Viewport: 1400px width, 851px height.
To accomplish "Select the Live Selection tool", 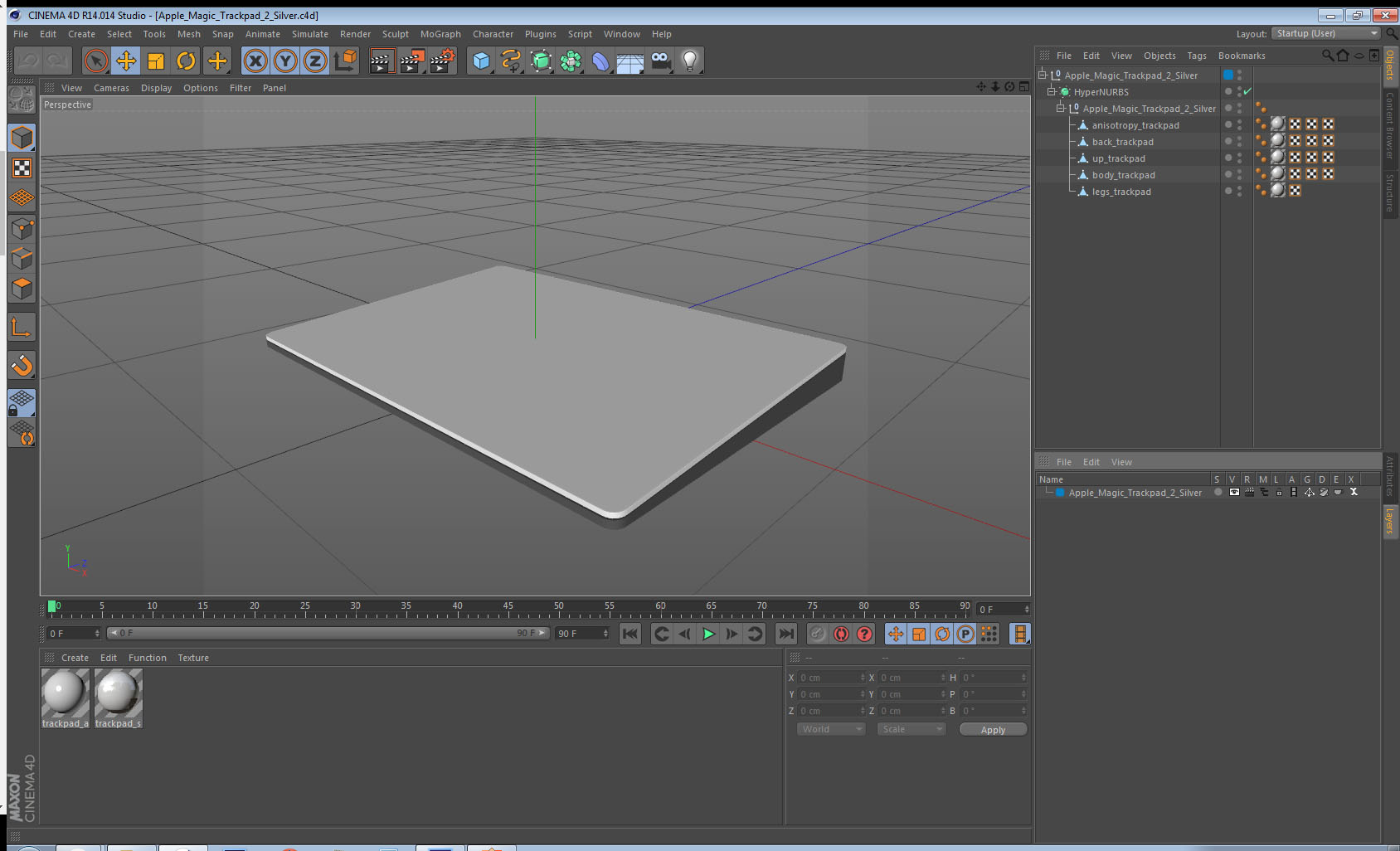I will click(x=96, y=61).
